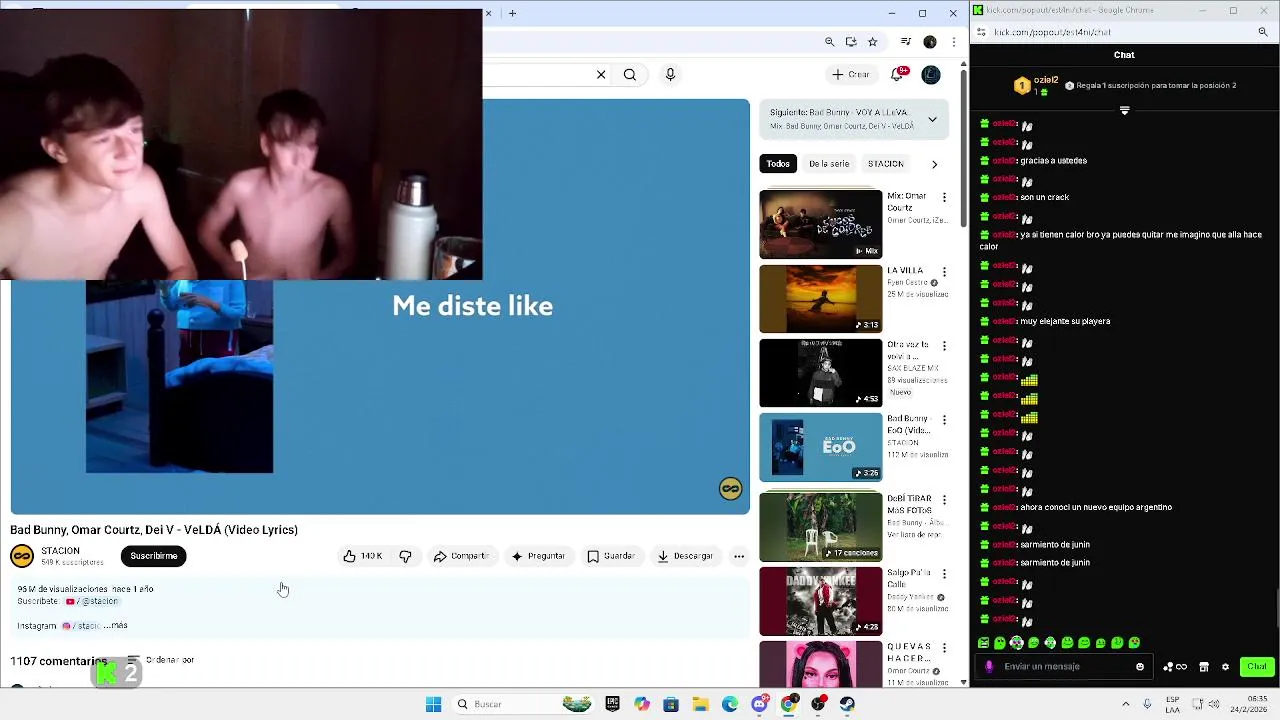Show more filter chips with right arrow
This screenshot has height=720, width=1280.
934,164
